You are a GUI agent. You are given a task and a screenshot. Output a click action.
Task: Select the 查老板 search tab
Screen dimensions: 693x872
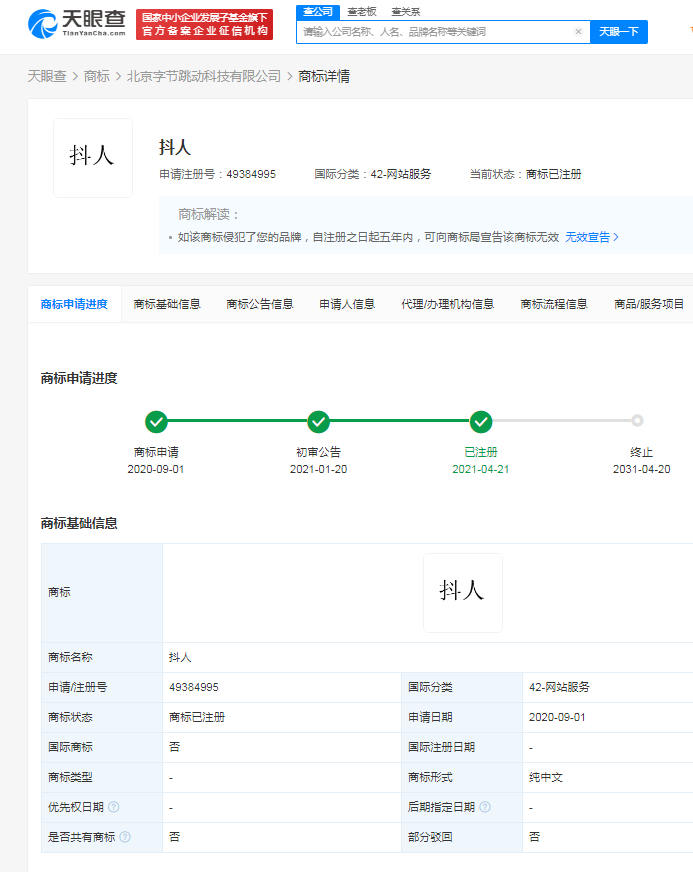pos(362,12)
